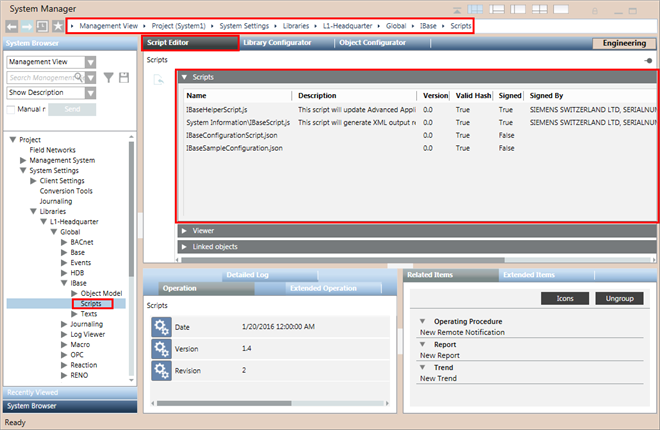Image resolution: width=660 pixels, height=430 pixels.
Task: Expand the Viewer section
Action: click(x=185, y=230)
